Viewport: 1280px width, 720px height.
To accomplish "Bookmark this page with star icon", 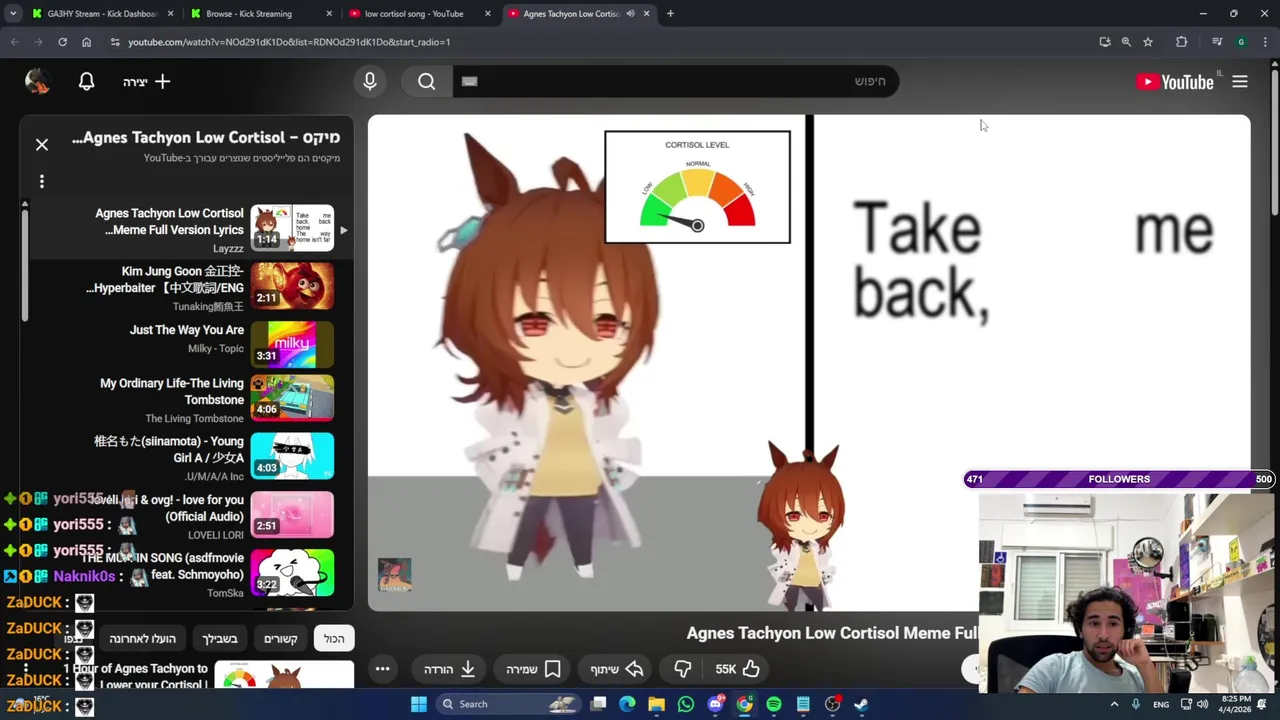I will 1148,42.
